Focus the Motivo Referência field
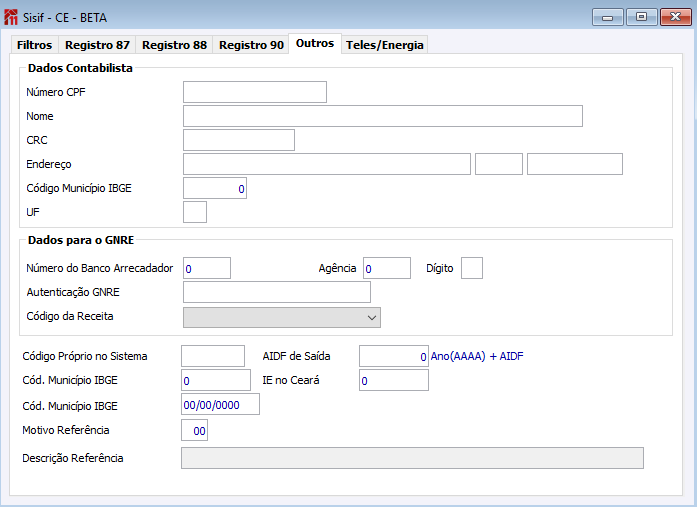 click(x=194, y=430)
